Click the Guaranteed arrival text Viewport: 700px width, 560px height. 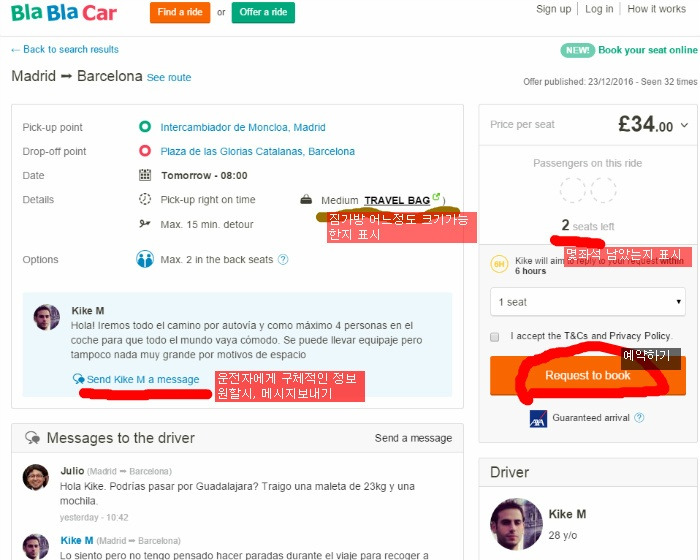tap(591, 418)
